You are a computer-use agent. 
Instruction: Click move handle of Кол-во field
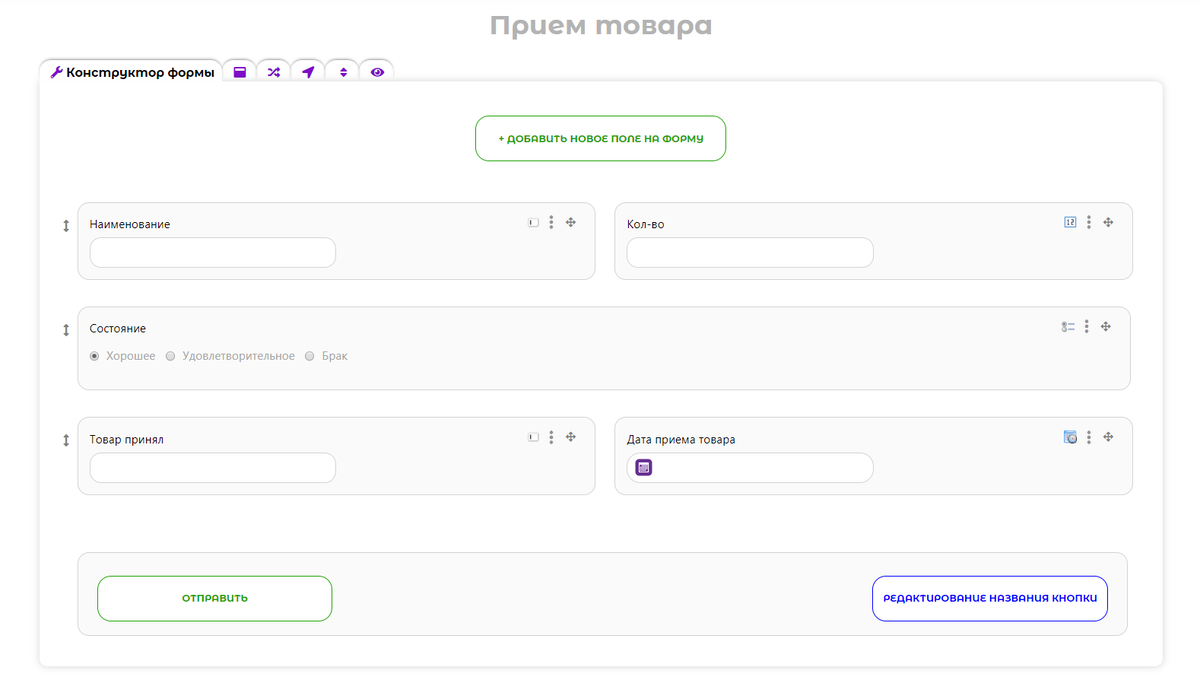tap(1108, 223)
